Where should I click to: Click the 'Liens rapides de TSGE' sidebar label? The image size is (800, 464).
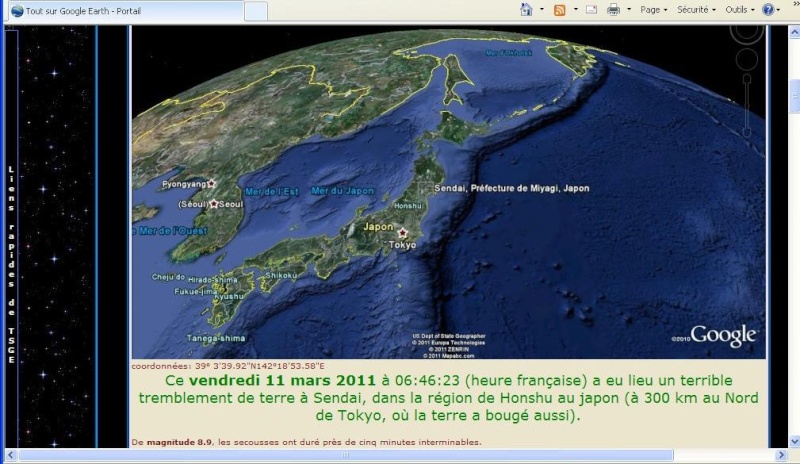click(x=11, y=264)
